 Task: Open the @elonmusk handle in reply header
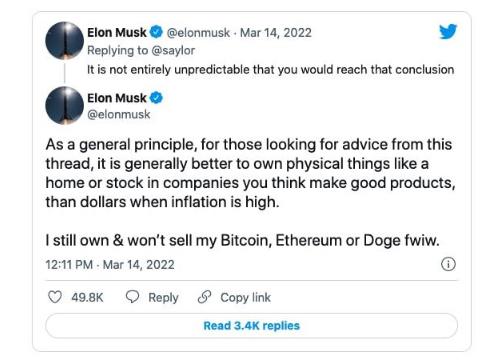198,33
